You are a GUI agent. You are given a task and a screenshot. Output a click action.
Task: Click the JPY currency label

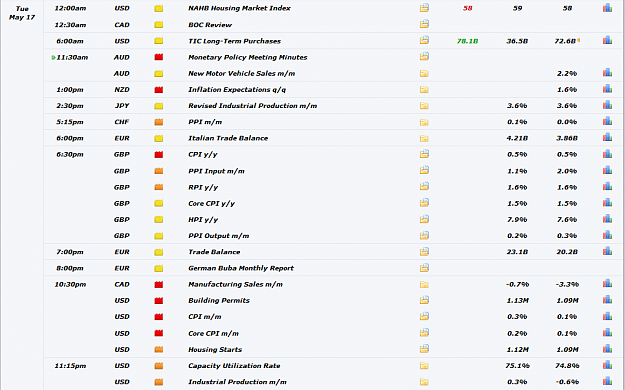[x=122, y=106]
